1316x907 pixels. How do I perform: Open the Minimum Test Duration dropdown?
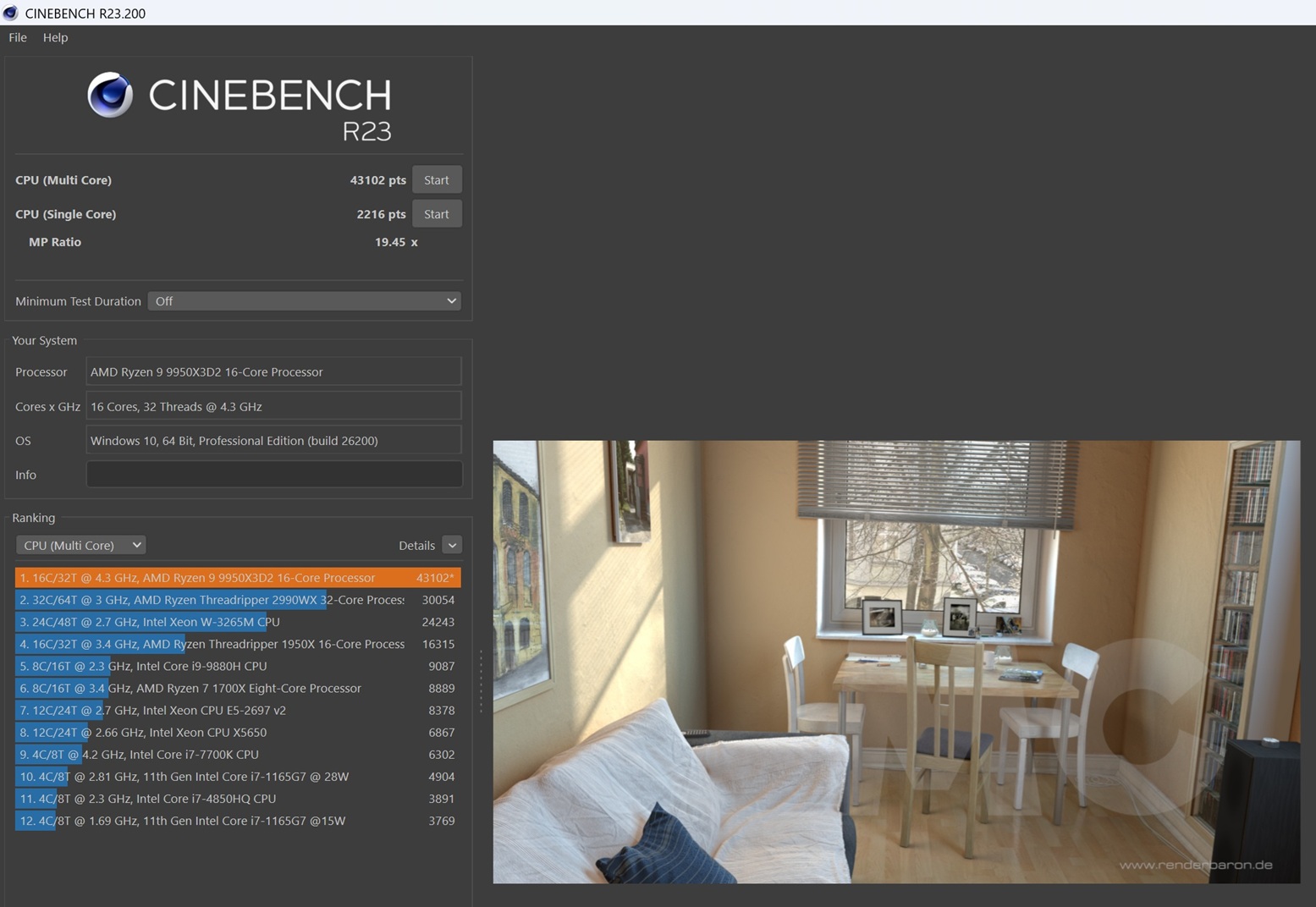pos(304,300)
